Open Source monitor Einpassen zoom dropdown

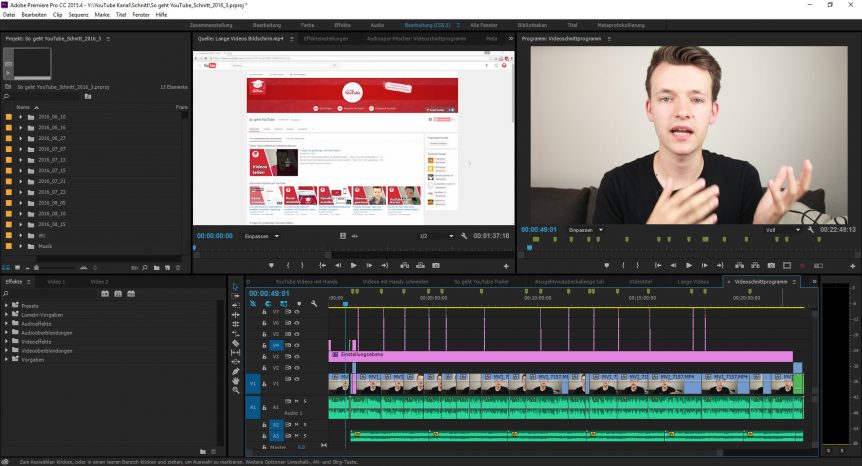pos(262,236)
